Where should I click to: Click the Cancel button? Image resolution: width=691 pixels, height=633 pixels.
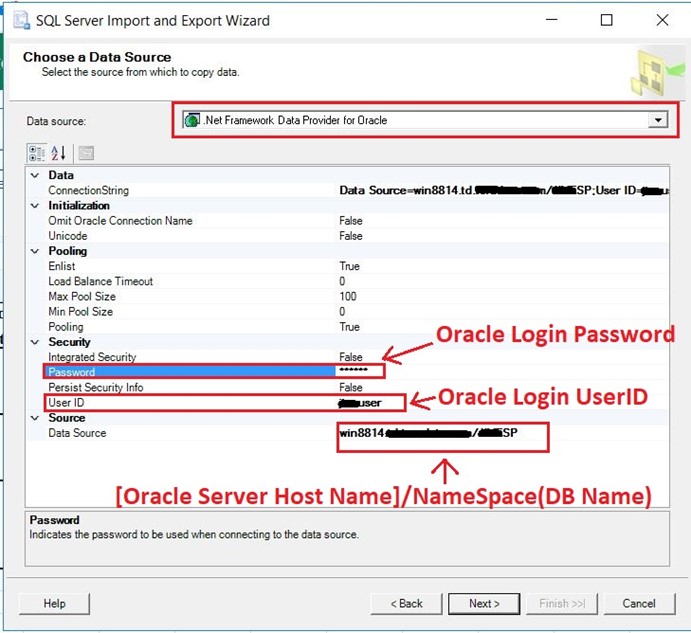[639, 603]
